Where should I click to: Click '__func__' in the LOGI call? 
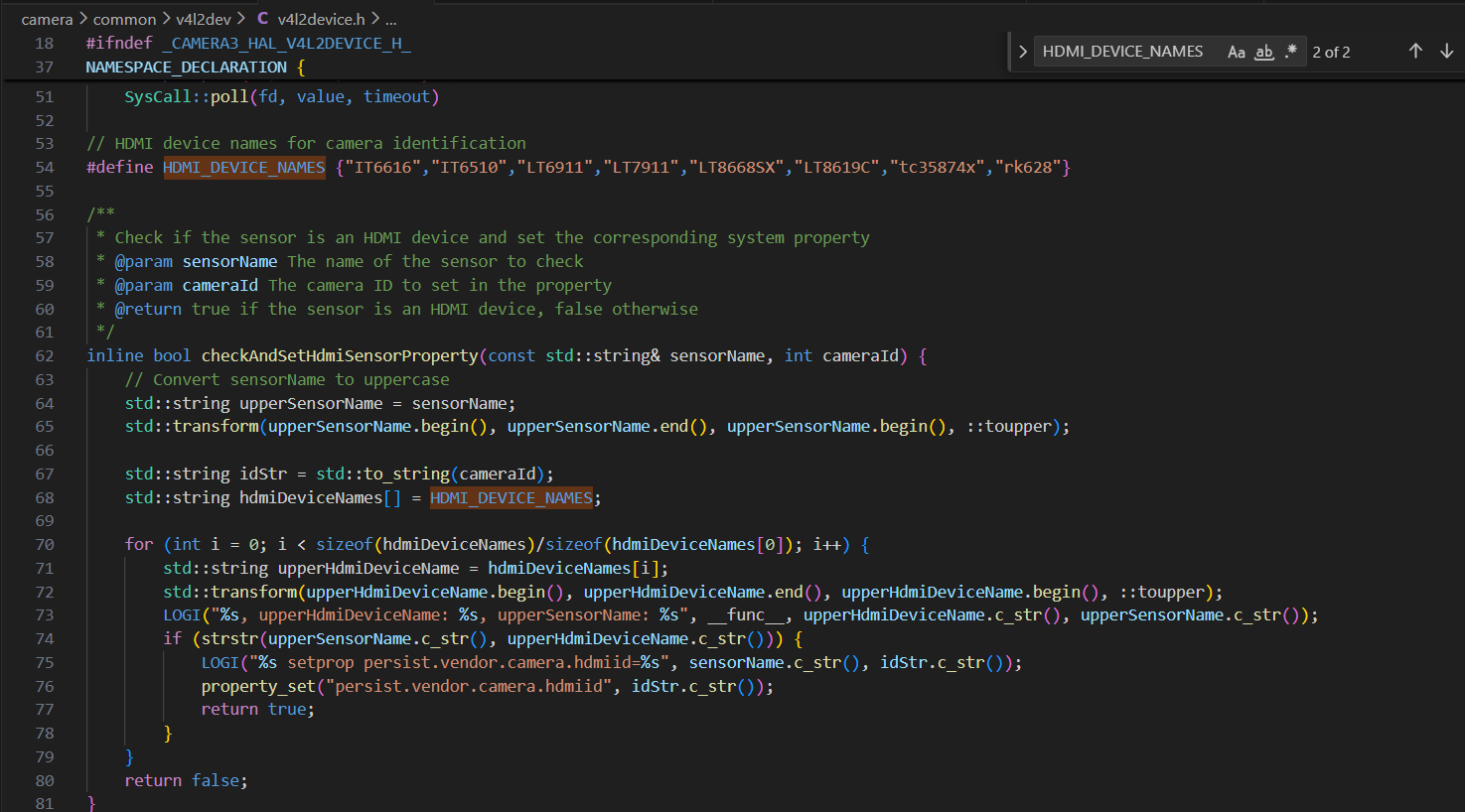coord(746,614)
